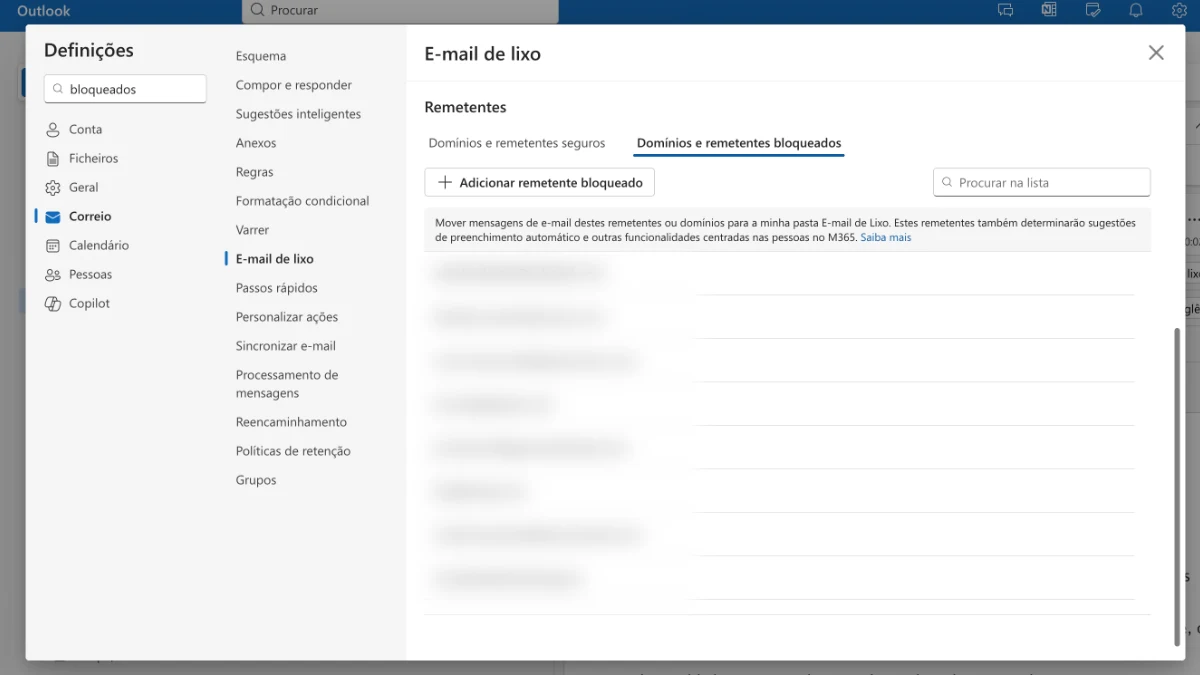Select Domínios e remetentes bloqueados tab
This screenshot has height=675, width=1200.
pyautogui.click(x=739, y=143)
